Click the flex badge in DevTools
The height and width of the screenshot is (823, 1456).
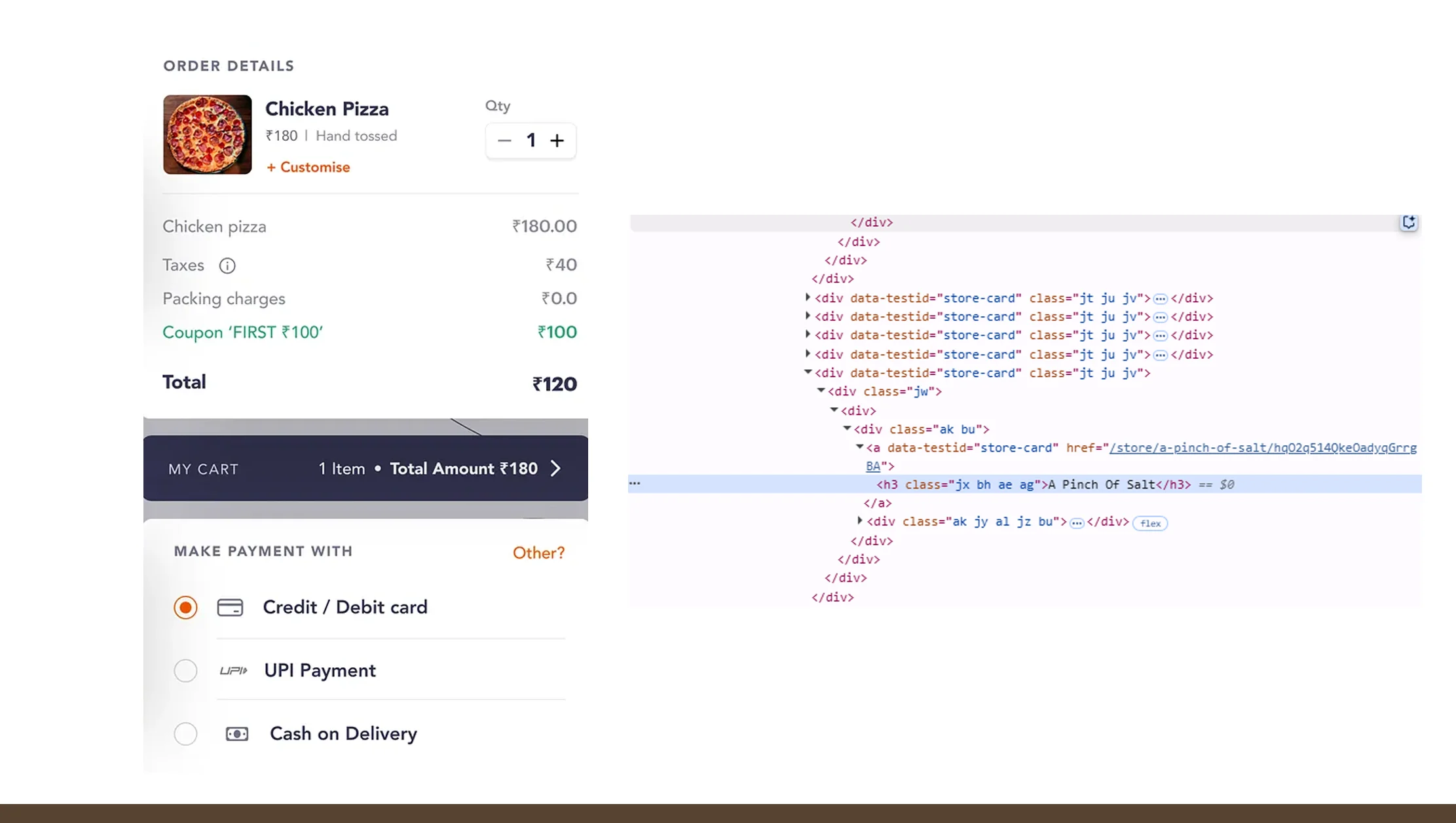(x=1150, y=523)
